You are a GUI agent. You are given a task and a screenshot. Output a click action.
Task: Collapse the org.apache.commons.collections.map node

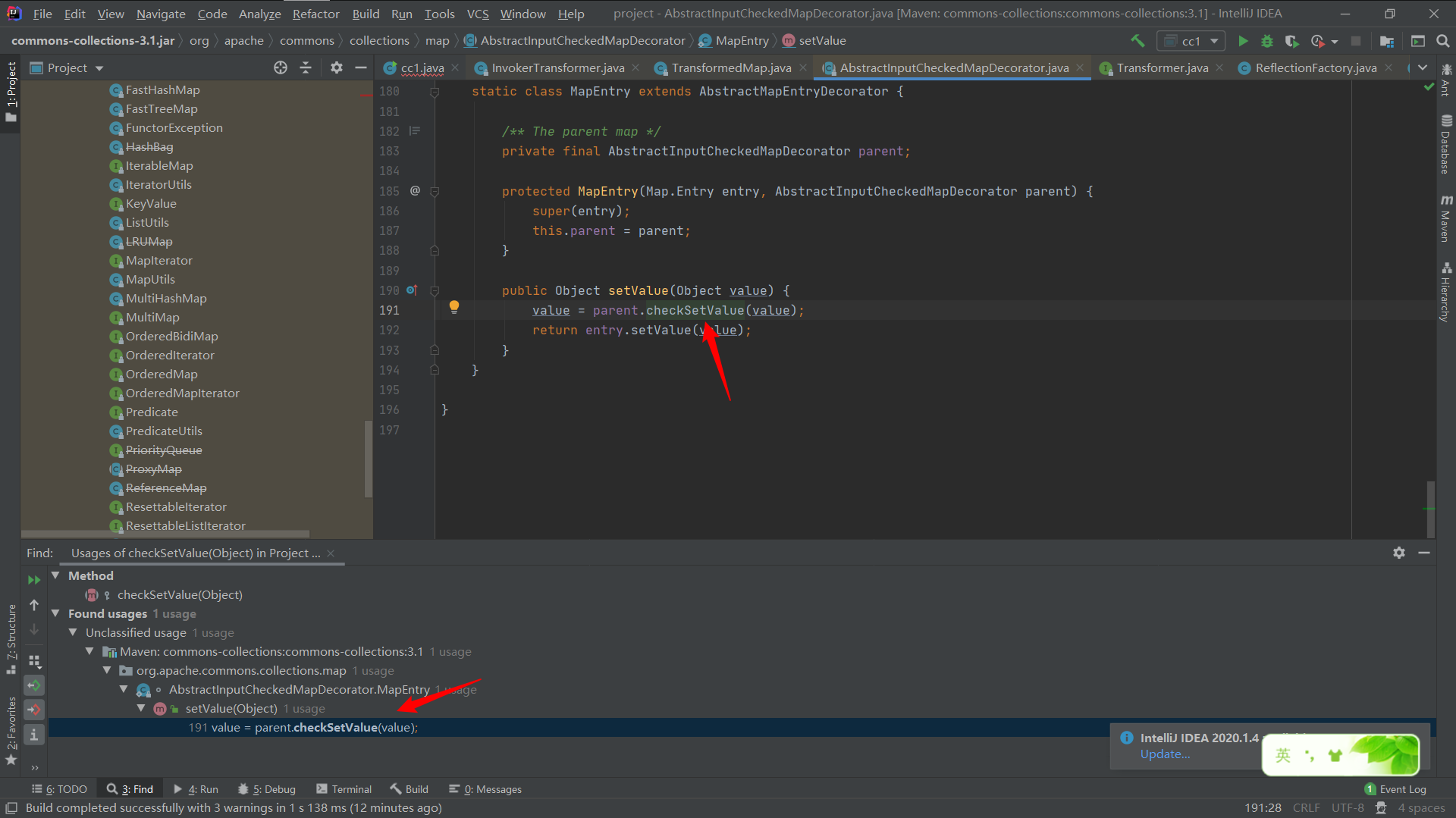pyautogui.click(x=107, y=670)
